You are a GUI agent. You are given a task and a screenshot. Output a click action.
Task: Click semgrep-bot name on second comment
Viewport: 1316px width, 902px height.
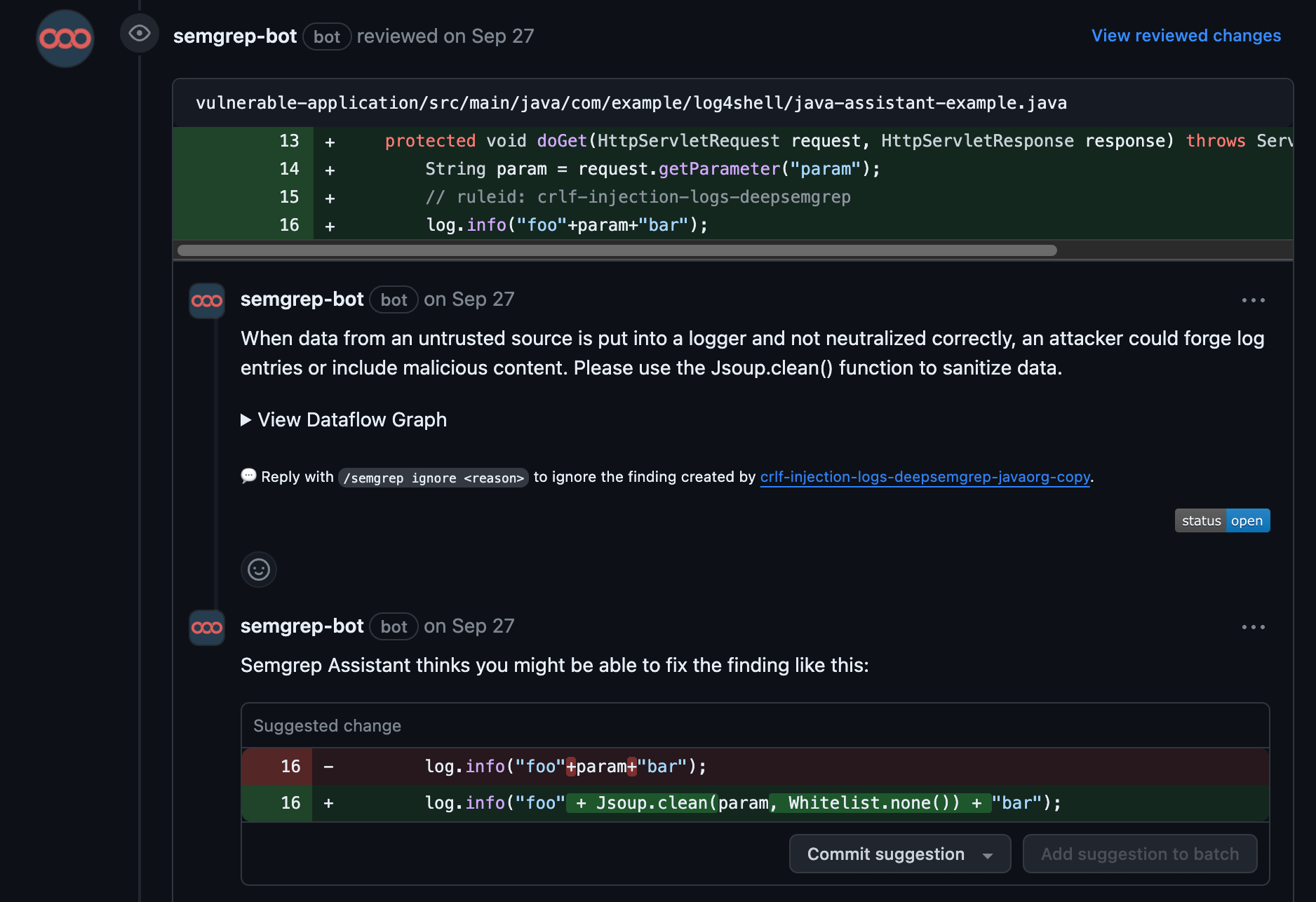[x=302, y=626]
